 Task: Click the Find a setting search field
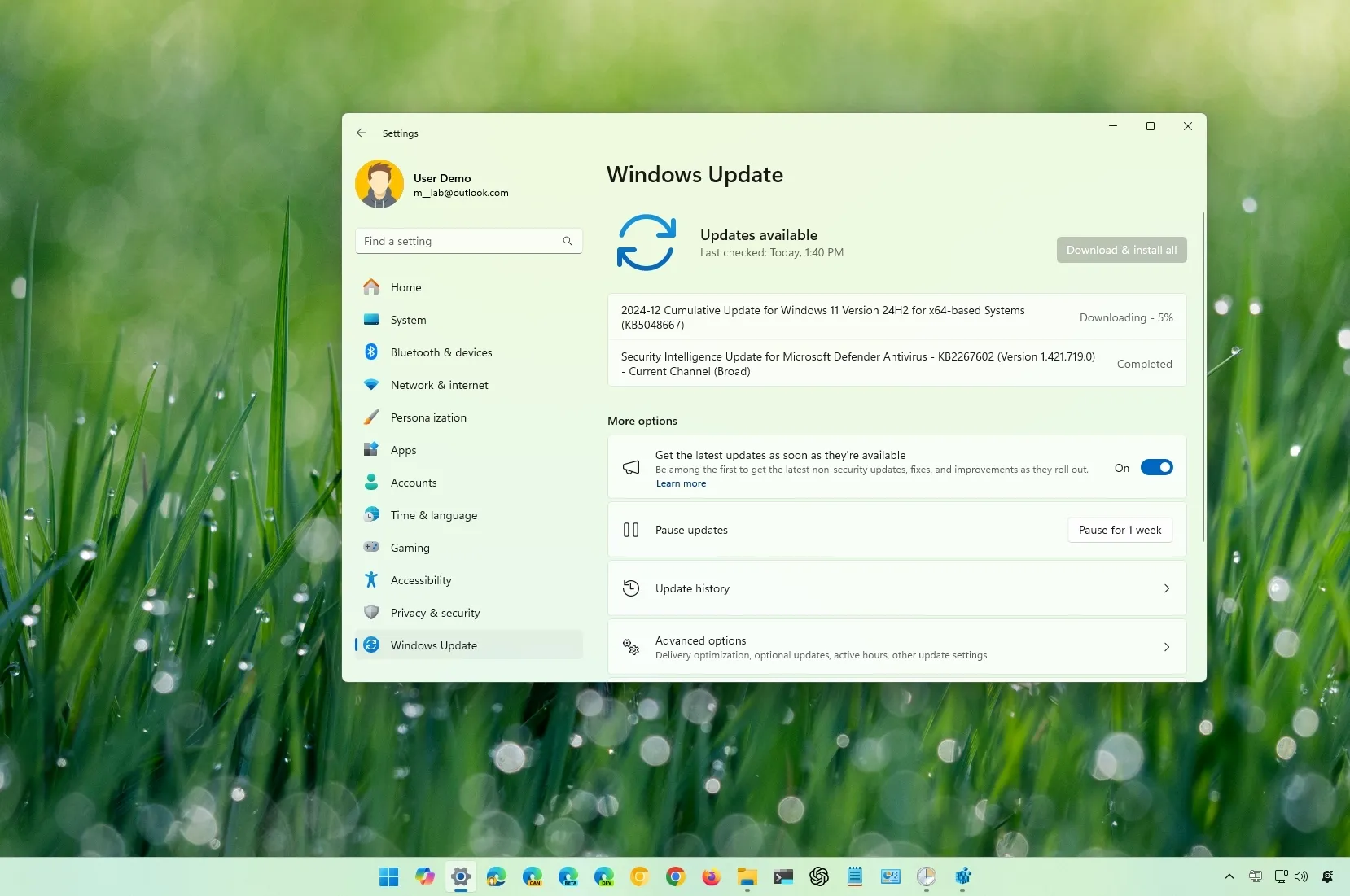(x=469, y=241)
